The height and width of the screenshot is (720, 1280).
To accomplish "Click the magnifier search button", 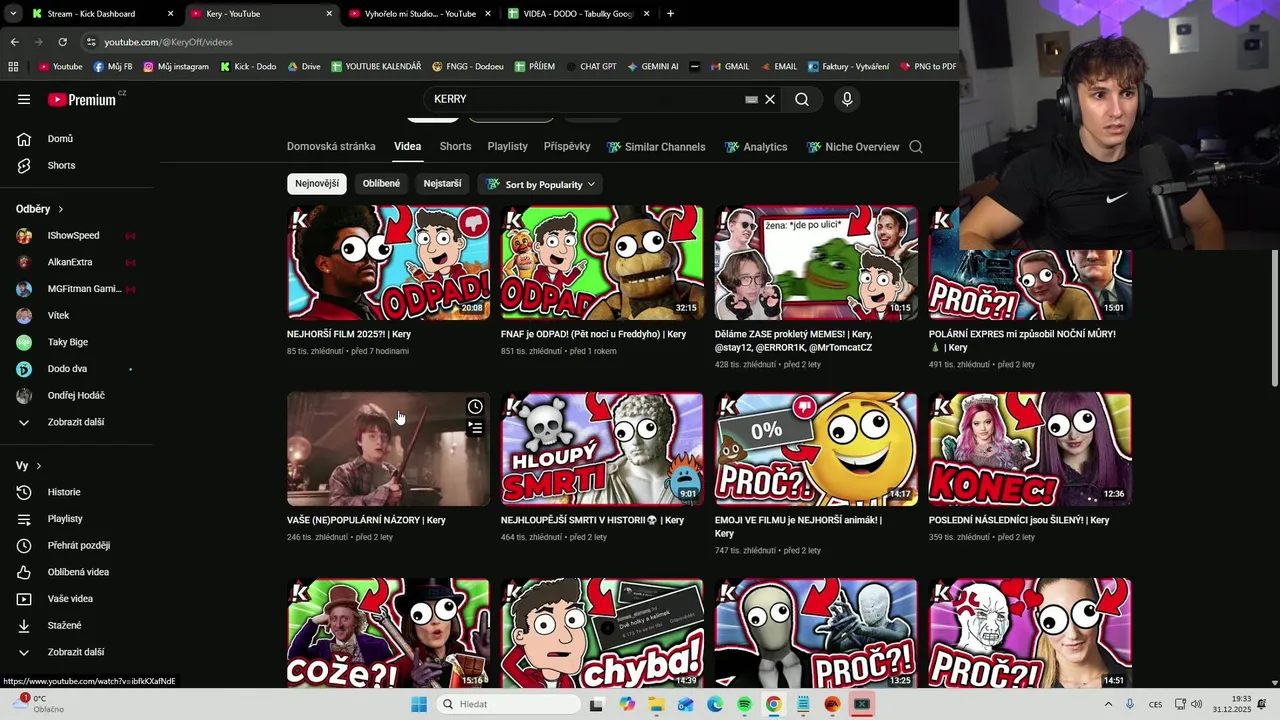I will coord(802,99).
